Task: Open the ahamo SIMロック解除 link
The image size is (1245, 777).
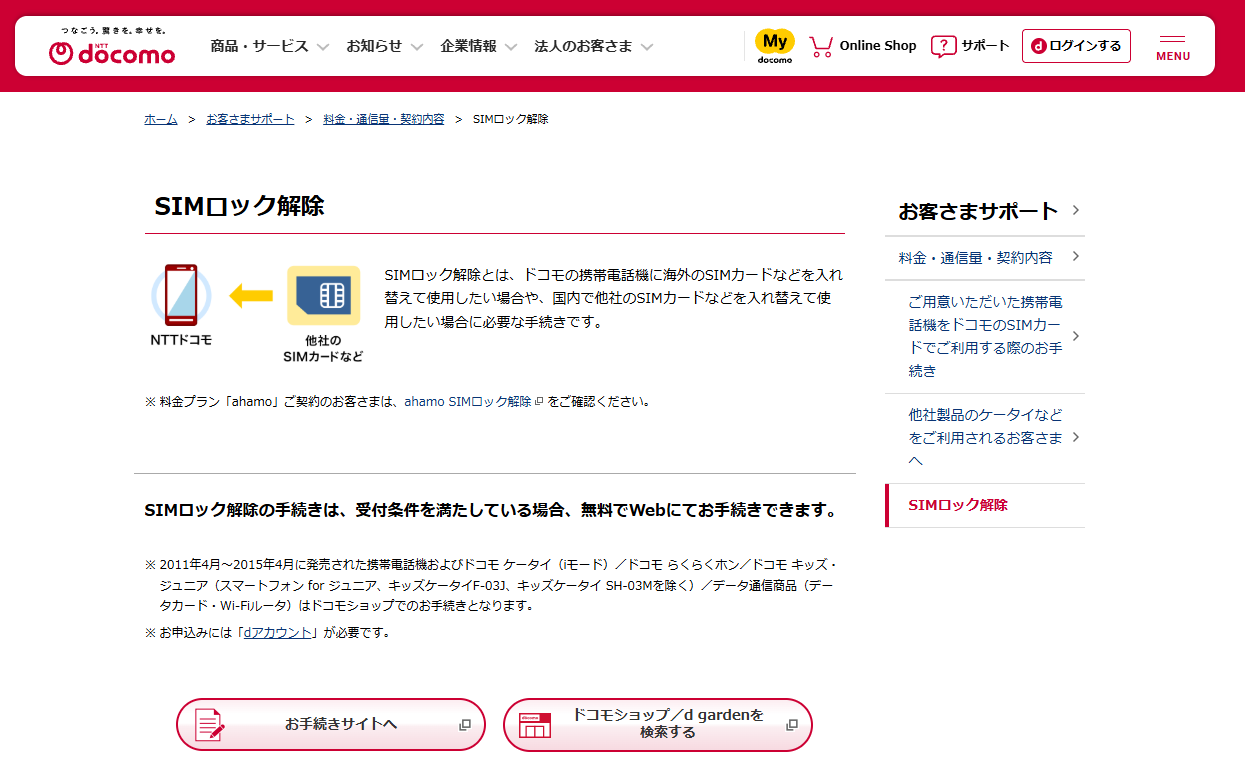Action: 468,402
